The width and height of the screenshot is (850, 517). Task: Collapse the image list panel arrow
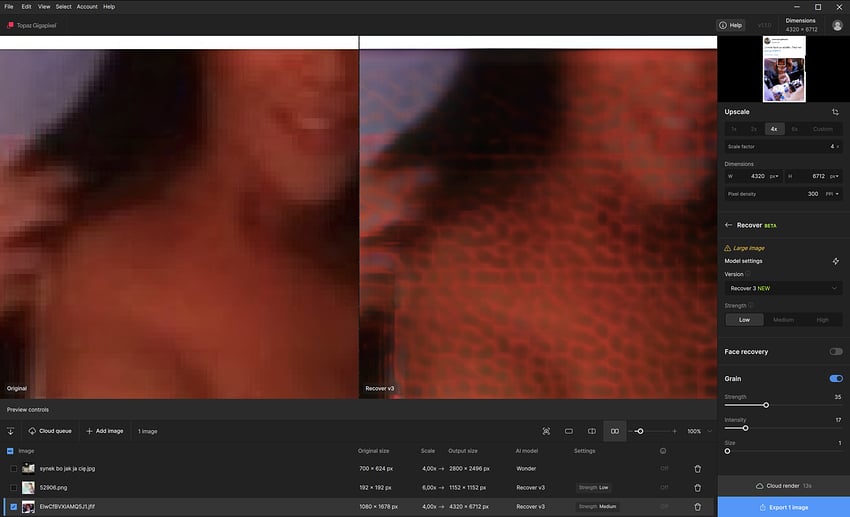(11, 431)
